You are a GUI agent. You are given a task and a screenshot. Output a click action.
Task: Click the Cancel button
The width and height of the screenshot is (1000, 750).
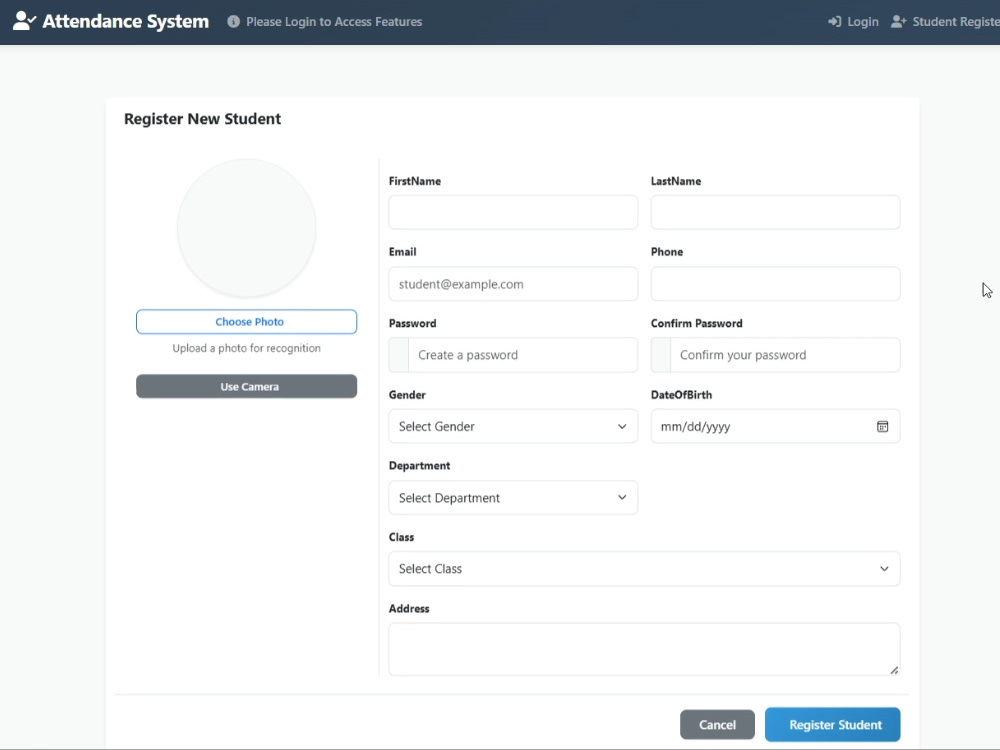pyautogui.click(x=717, y=724)
